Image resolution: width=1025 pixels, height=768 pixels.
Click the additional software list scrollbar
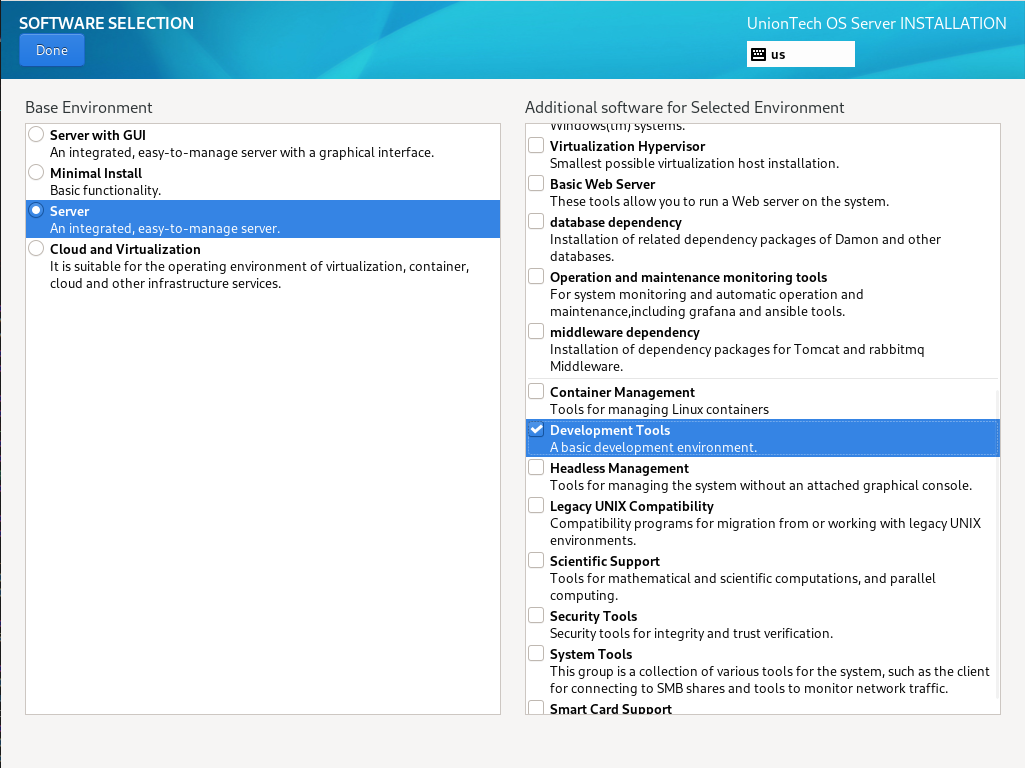tap(997, 544)
